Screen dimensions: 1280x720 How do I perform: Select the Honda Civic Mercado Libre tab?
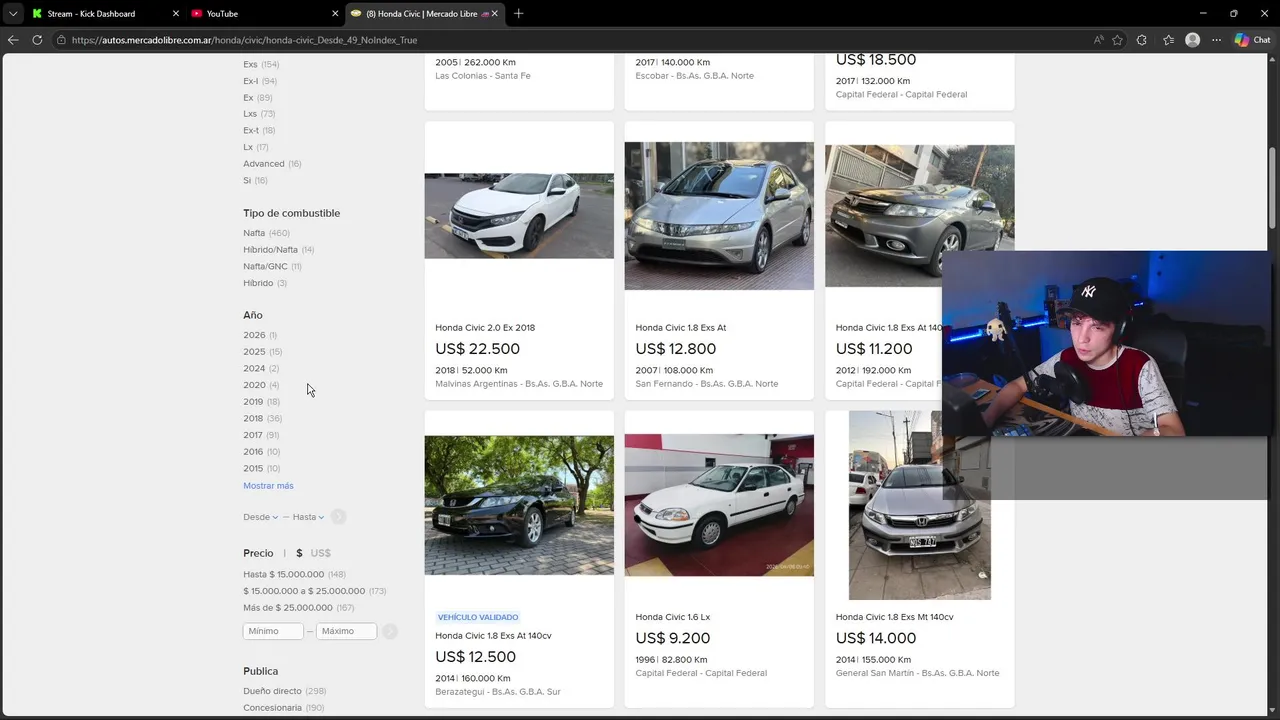coord(420,14)
